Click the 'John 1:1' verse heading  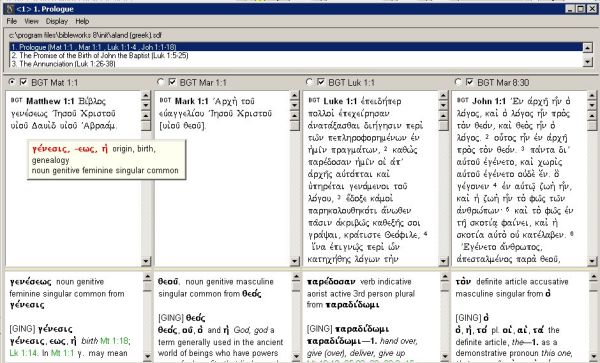click(489, 101)
